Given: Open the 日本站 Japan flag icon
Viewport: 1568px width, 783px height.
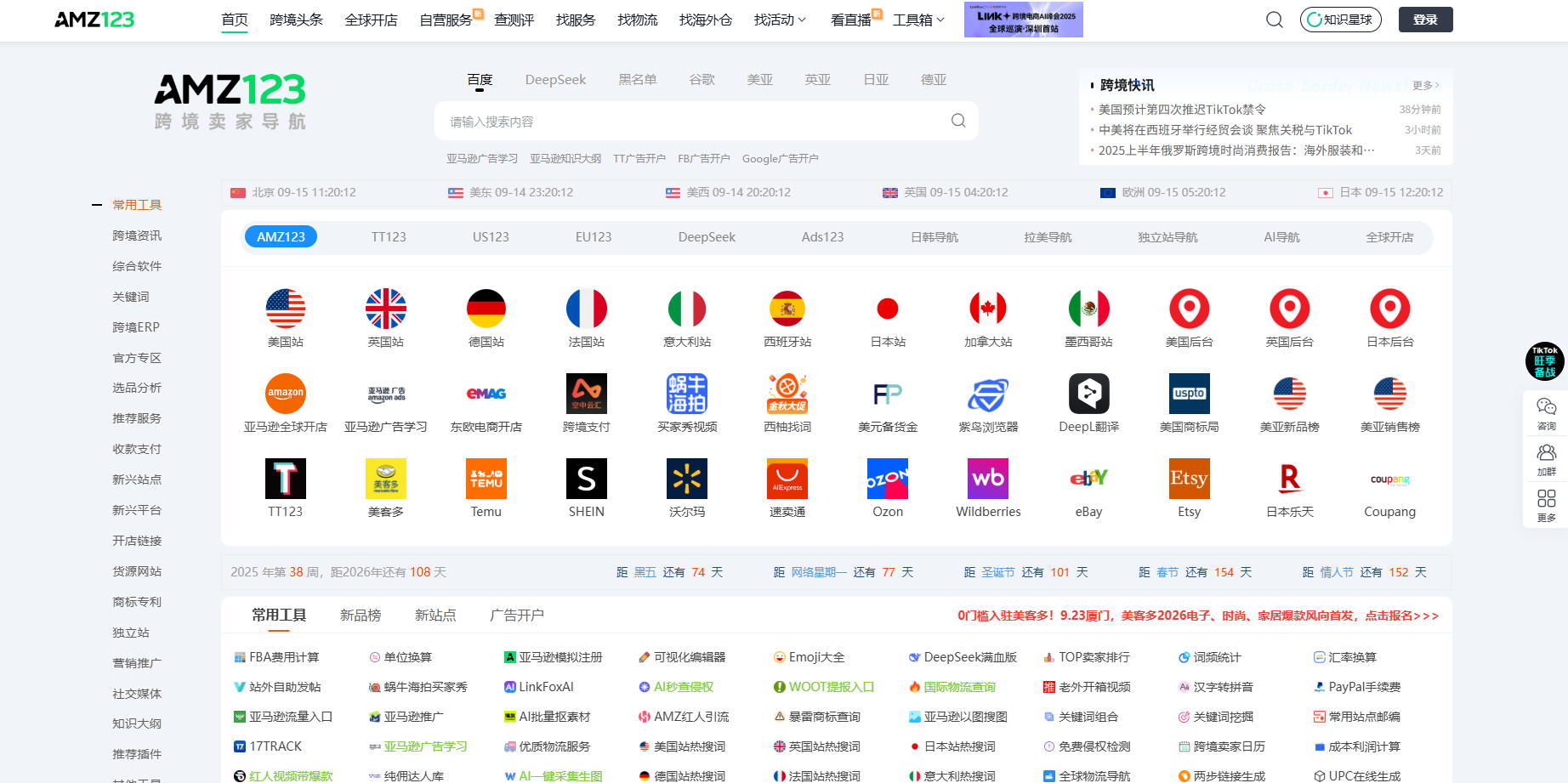Looking at the screenshot, I should 888,309.
